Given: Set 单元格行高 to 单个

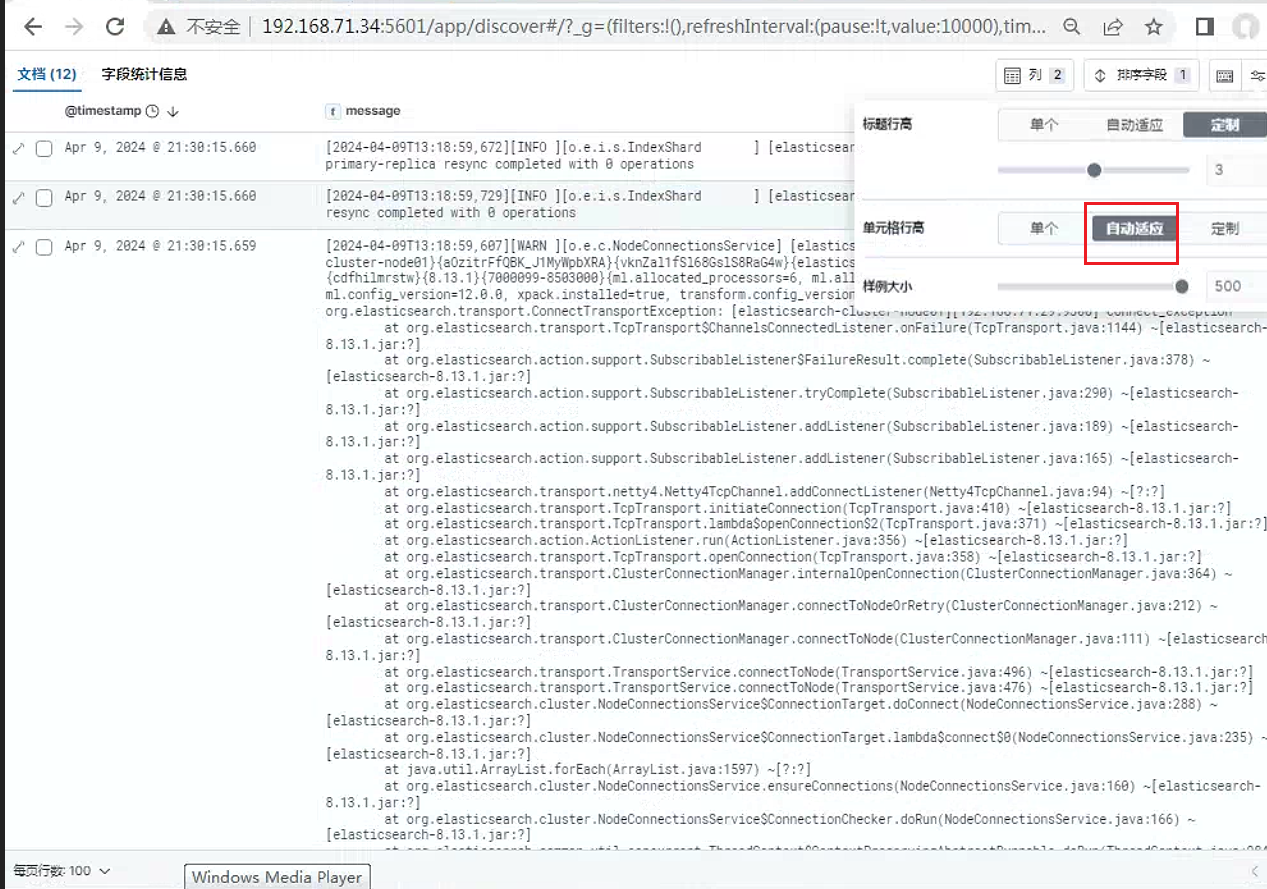Looking at the screenshot, I should [x=1044, y=228].
